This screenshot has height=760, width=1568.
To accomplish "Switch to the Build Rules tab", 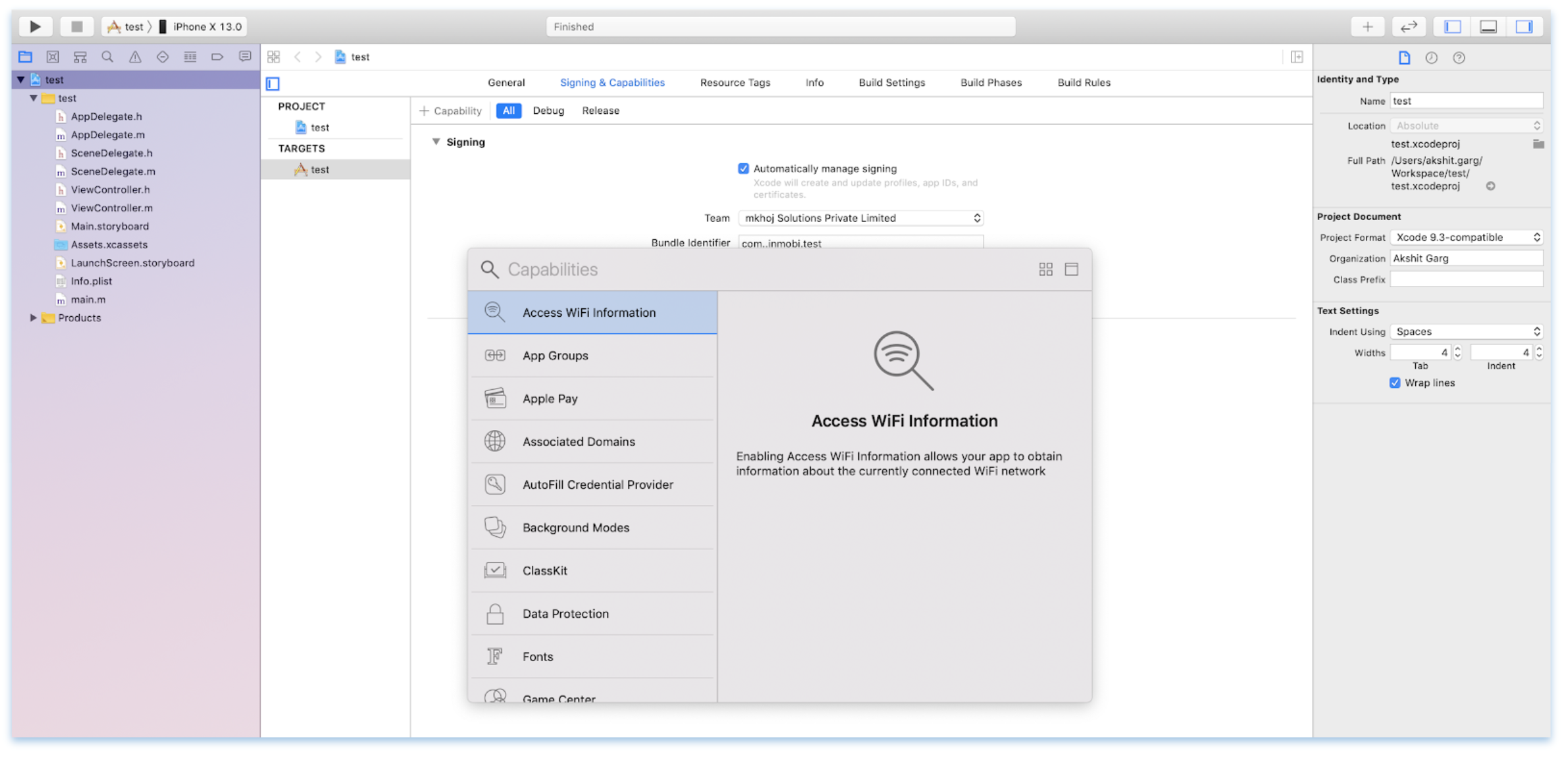I will 1084,82.
